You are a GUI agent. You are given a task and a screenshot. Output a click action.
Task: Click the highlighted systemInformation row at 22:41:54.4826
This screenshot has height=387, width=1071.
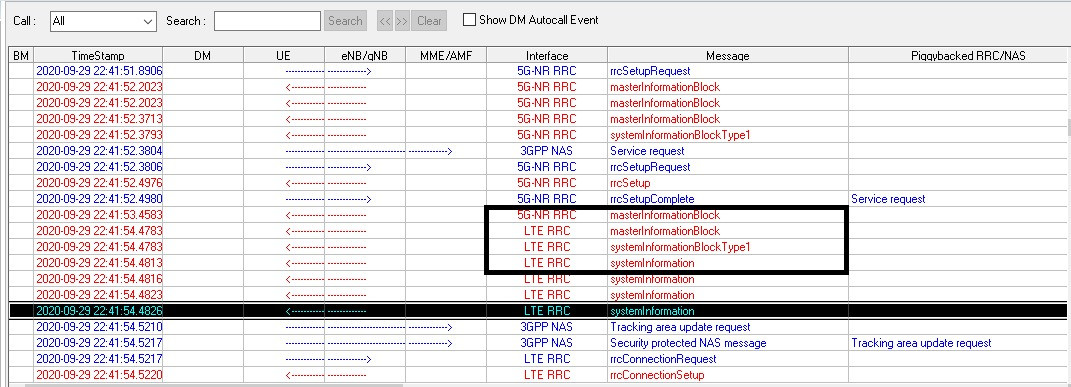pos(538,311)
